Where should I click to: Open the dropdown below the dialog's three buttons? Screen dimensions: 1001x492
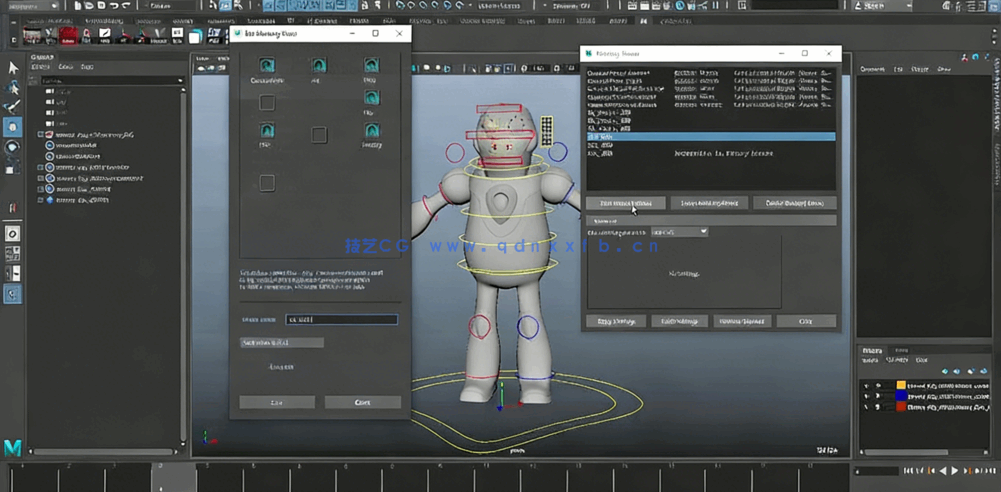[679, 232]
